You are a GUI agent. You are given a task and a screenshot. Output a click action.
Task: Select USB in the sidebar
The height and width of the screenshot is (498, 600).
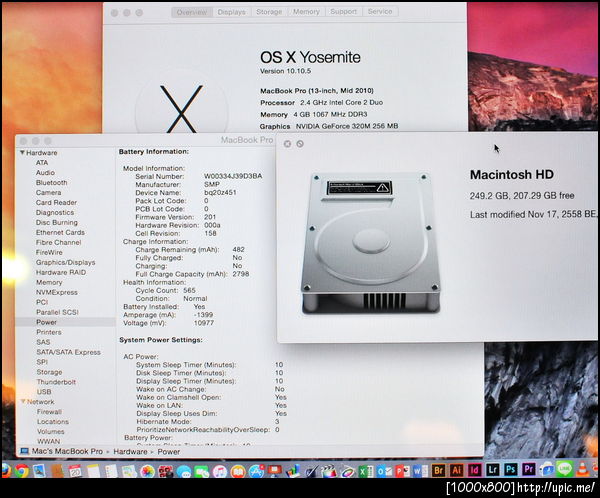pyautogui.click(x=44, y=392)
